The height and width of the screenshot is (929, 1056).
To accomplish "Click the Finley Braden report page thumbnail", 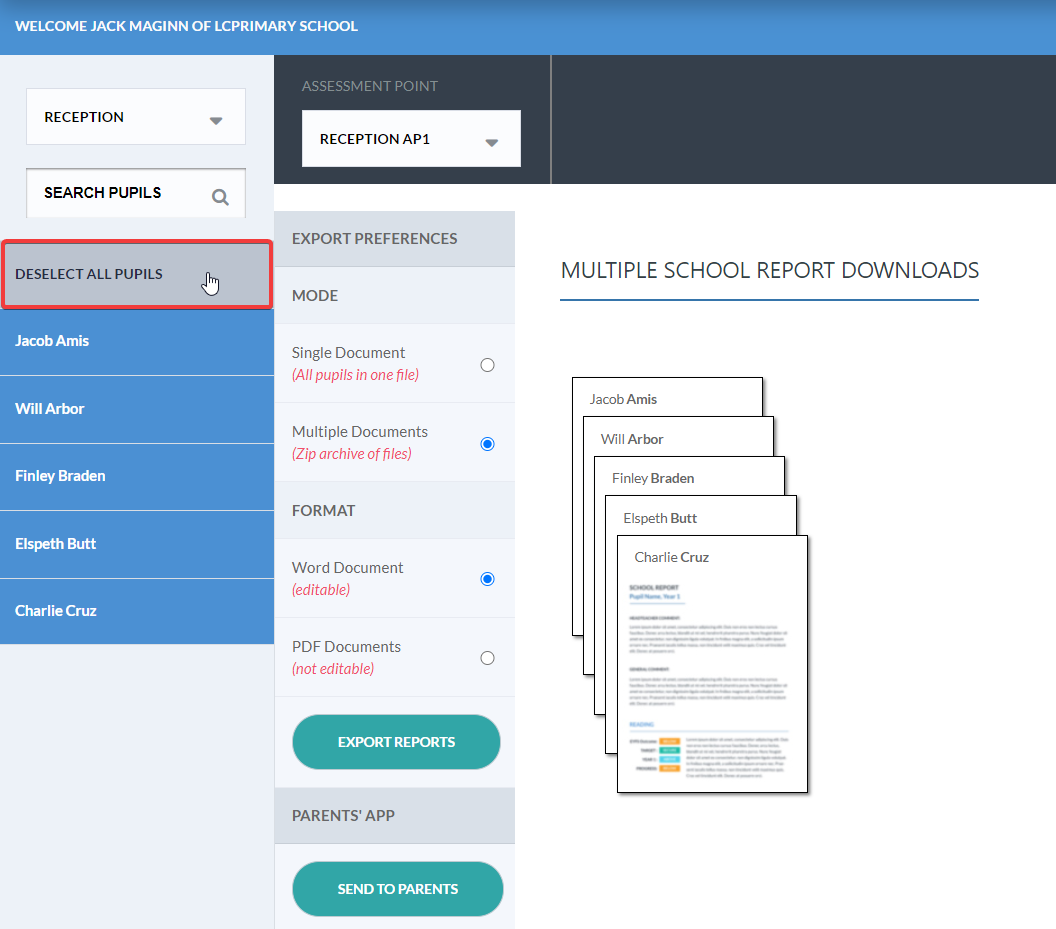I will (x=690, y=477).
